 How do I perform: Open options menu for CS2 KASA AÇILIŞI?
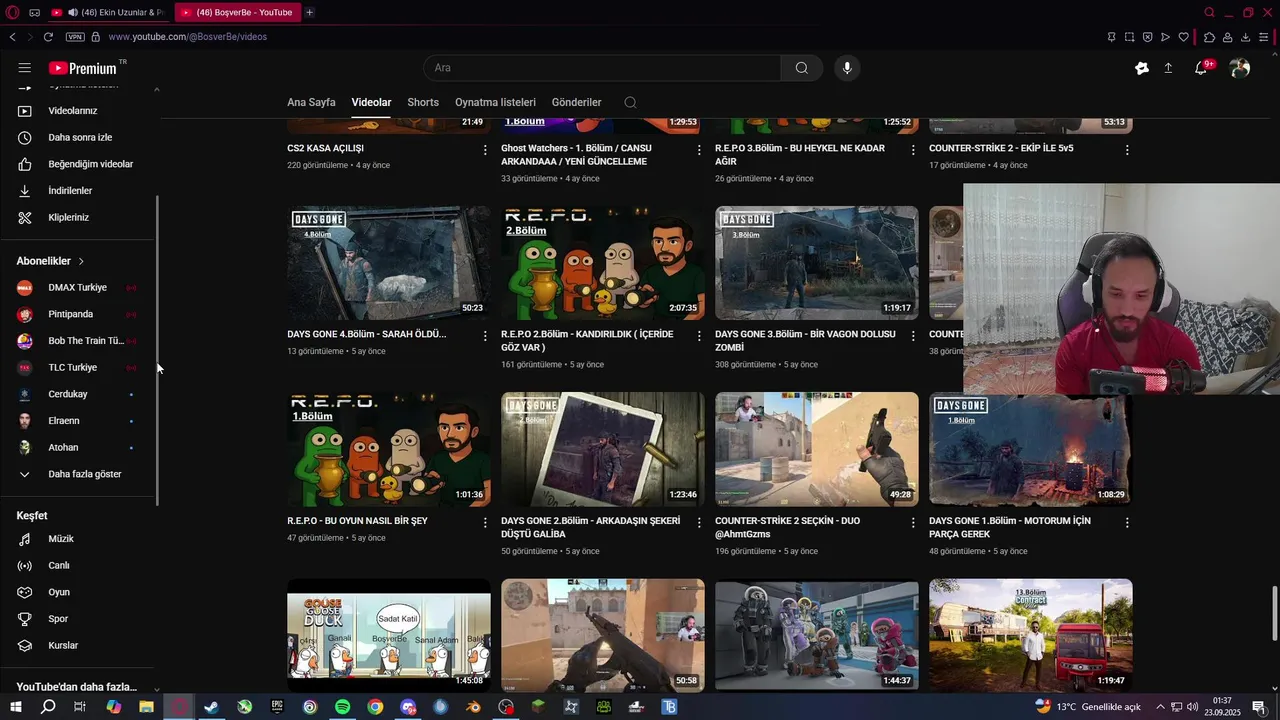[485, 150]
